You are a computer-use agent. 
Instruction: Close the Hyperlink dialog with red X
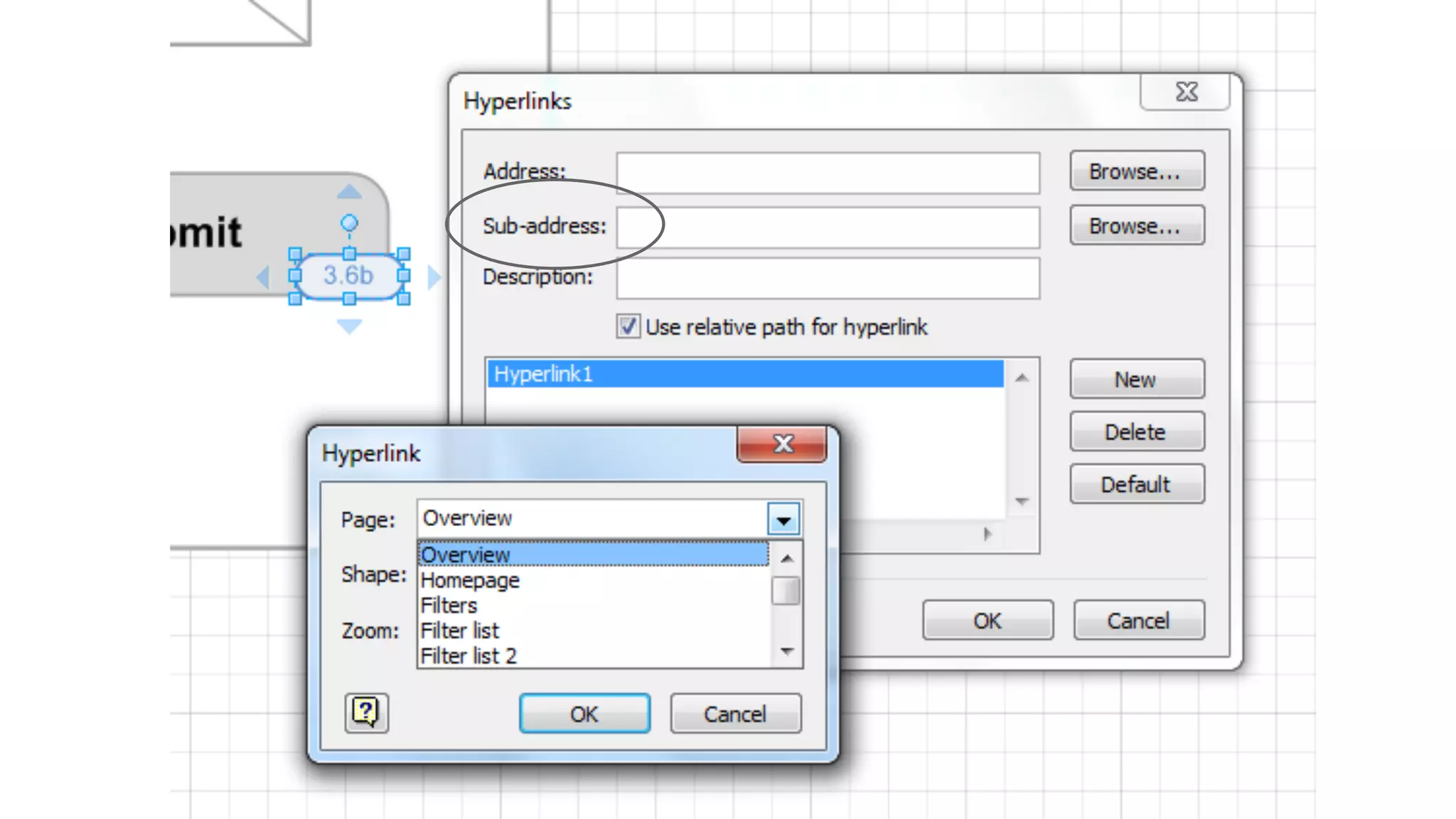tap(782, 444)
